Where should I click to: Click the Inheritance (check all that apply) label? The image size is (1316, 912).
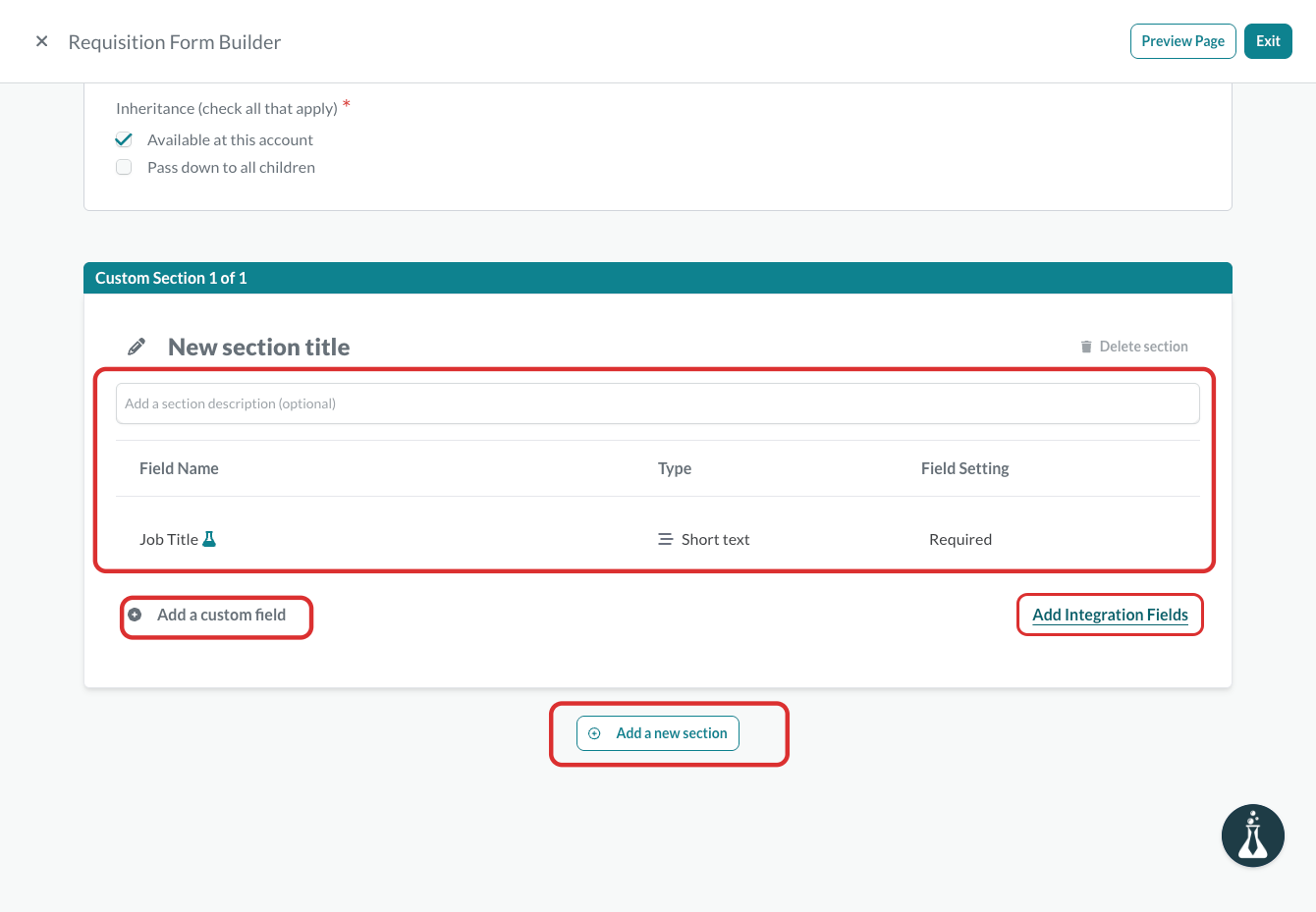click(227, 108)
